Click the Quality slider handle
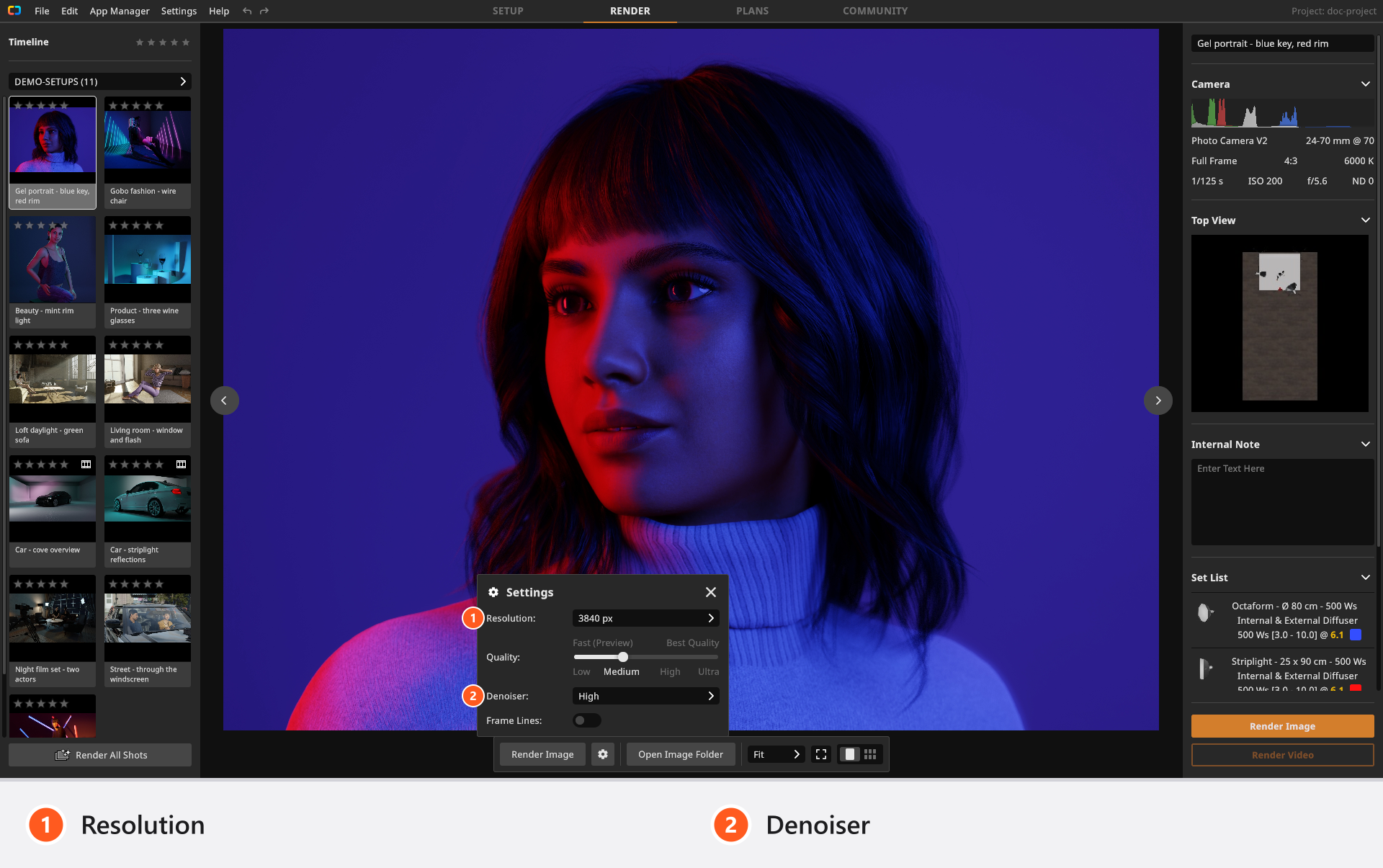The width and height of the screenshot is (1383, 868). [x=623, y=657]
